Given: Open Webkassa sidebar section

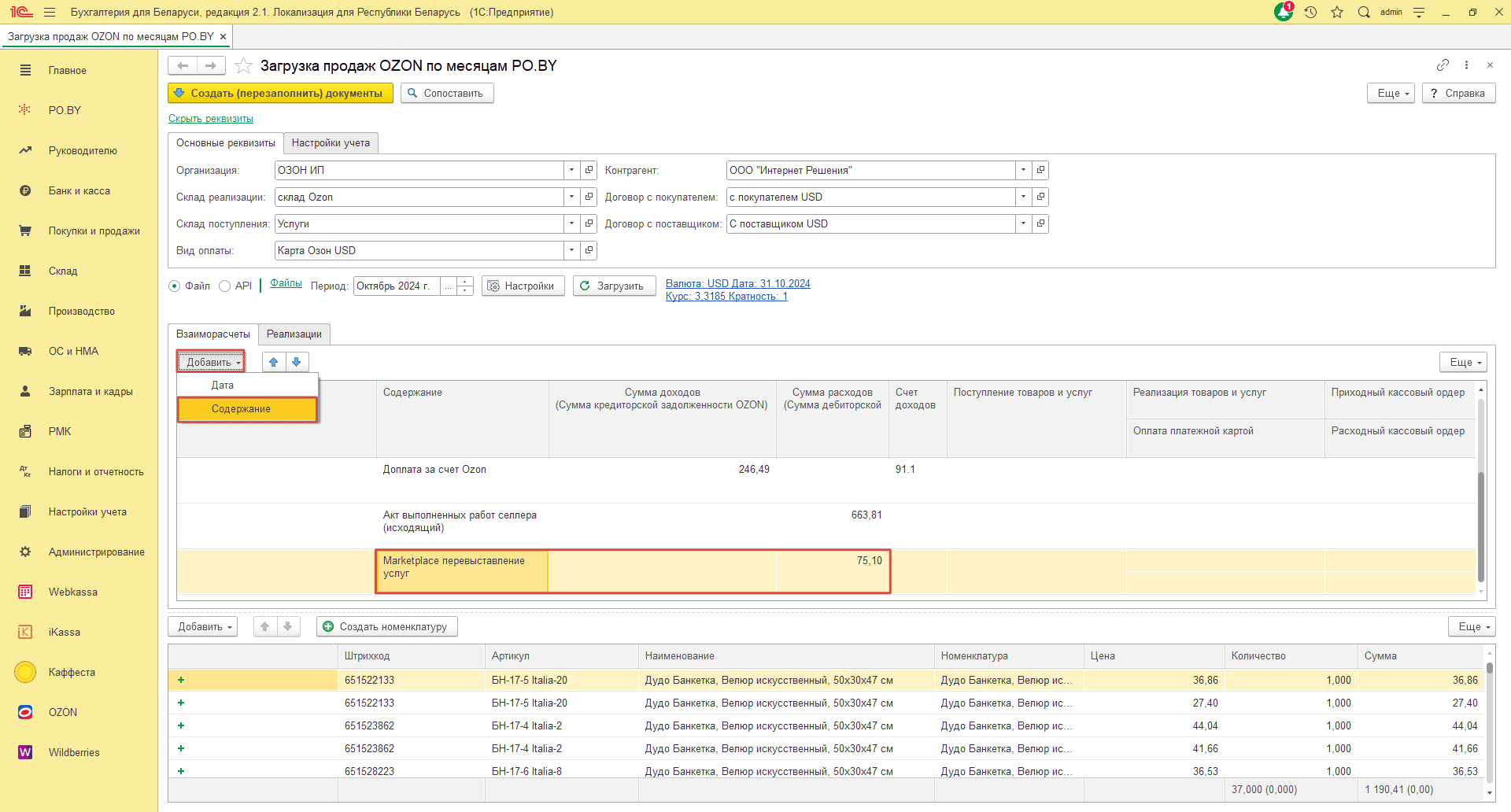Looking at the screenshot, I should [x=72, y=592].
